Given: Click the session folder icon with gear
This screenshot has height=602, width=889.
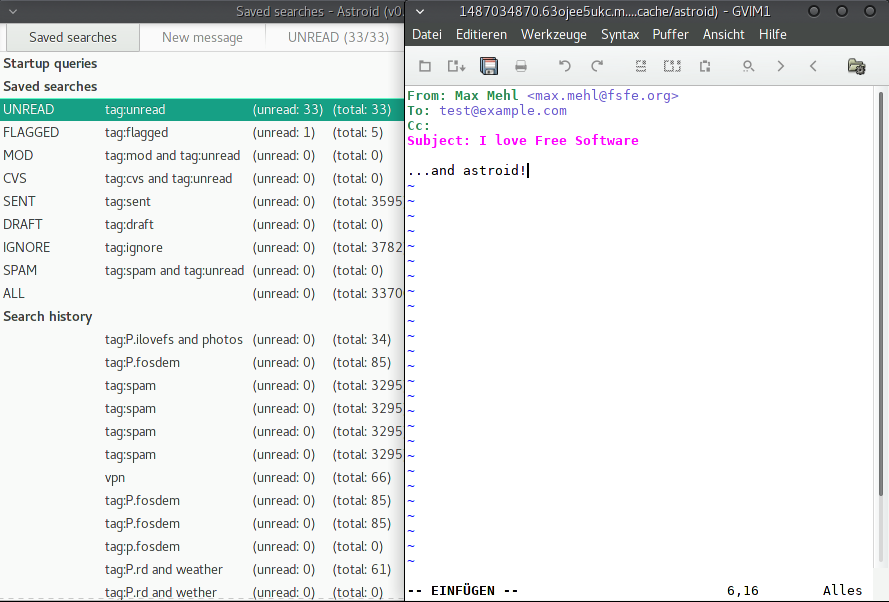Looking at the screenshot, I should tap(856, 66).
